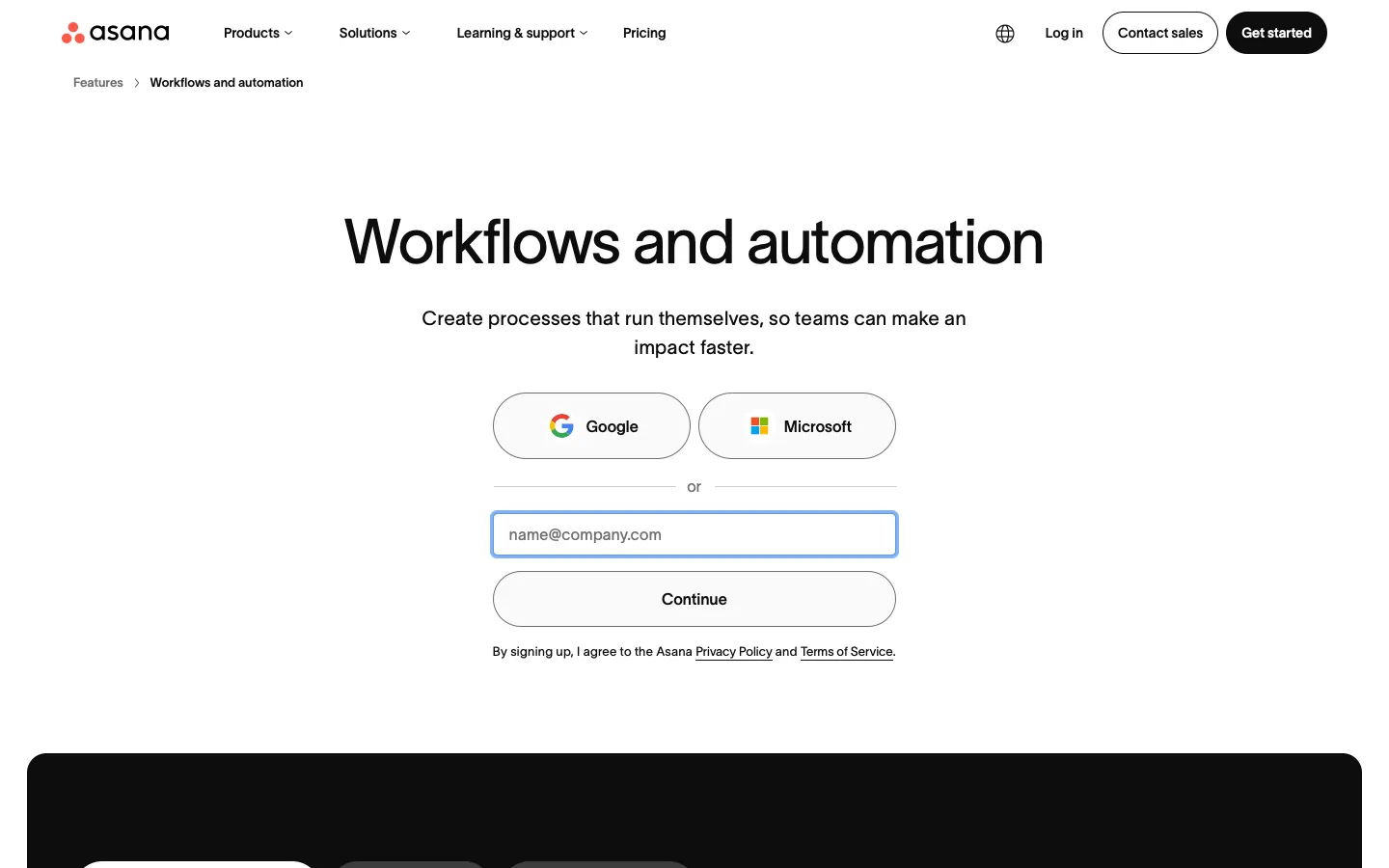Expand the Solutions dropdown menu

pos(374,33)
